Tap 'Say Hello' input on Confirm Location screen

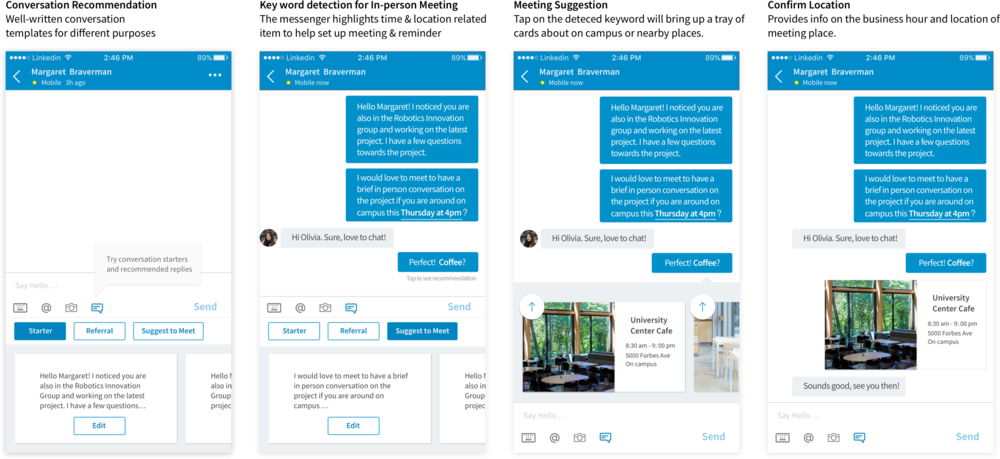tap(881, 416)
